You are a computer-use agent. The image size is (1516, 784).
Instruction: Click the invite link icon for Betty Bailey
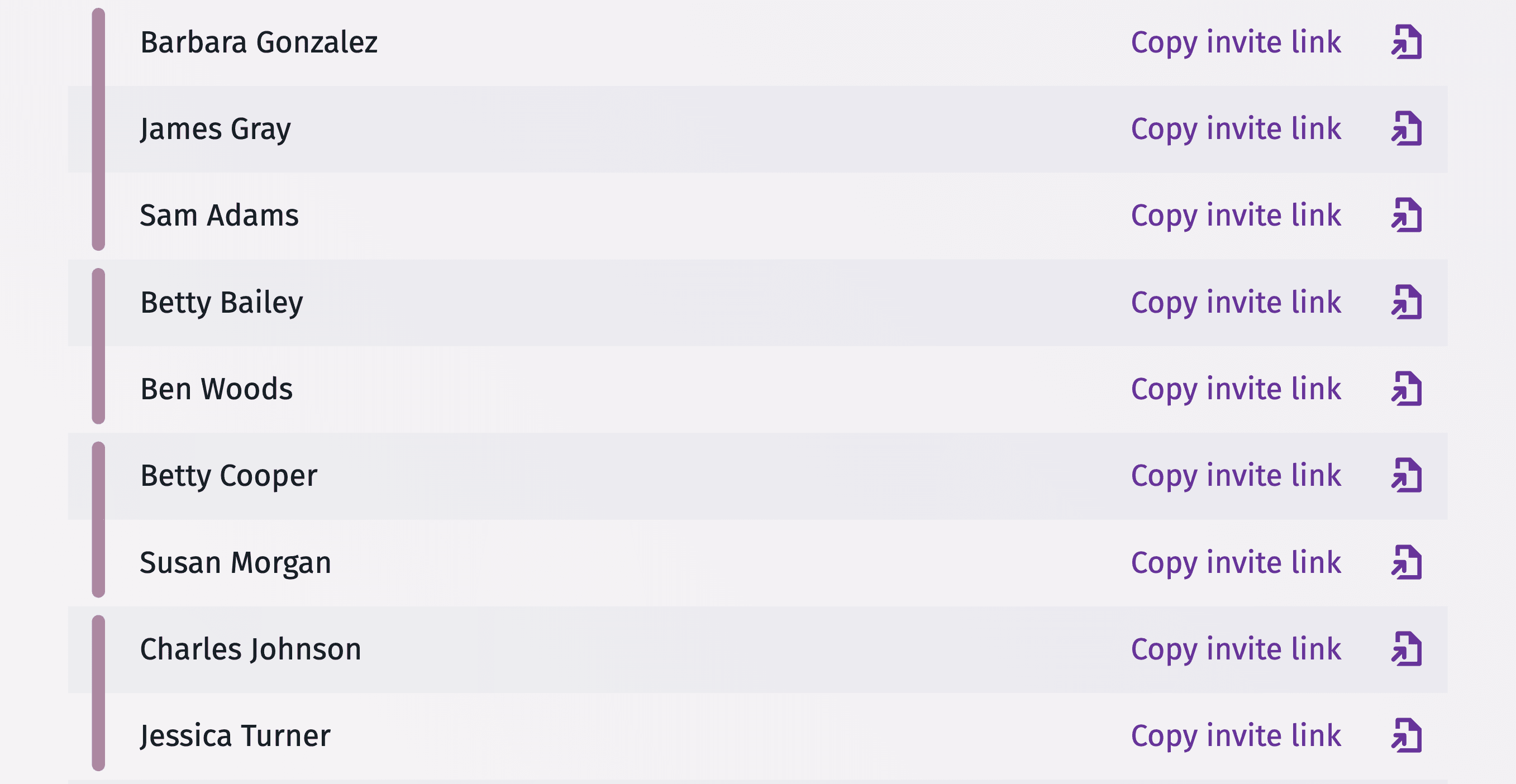[1407, 302]
